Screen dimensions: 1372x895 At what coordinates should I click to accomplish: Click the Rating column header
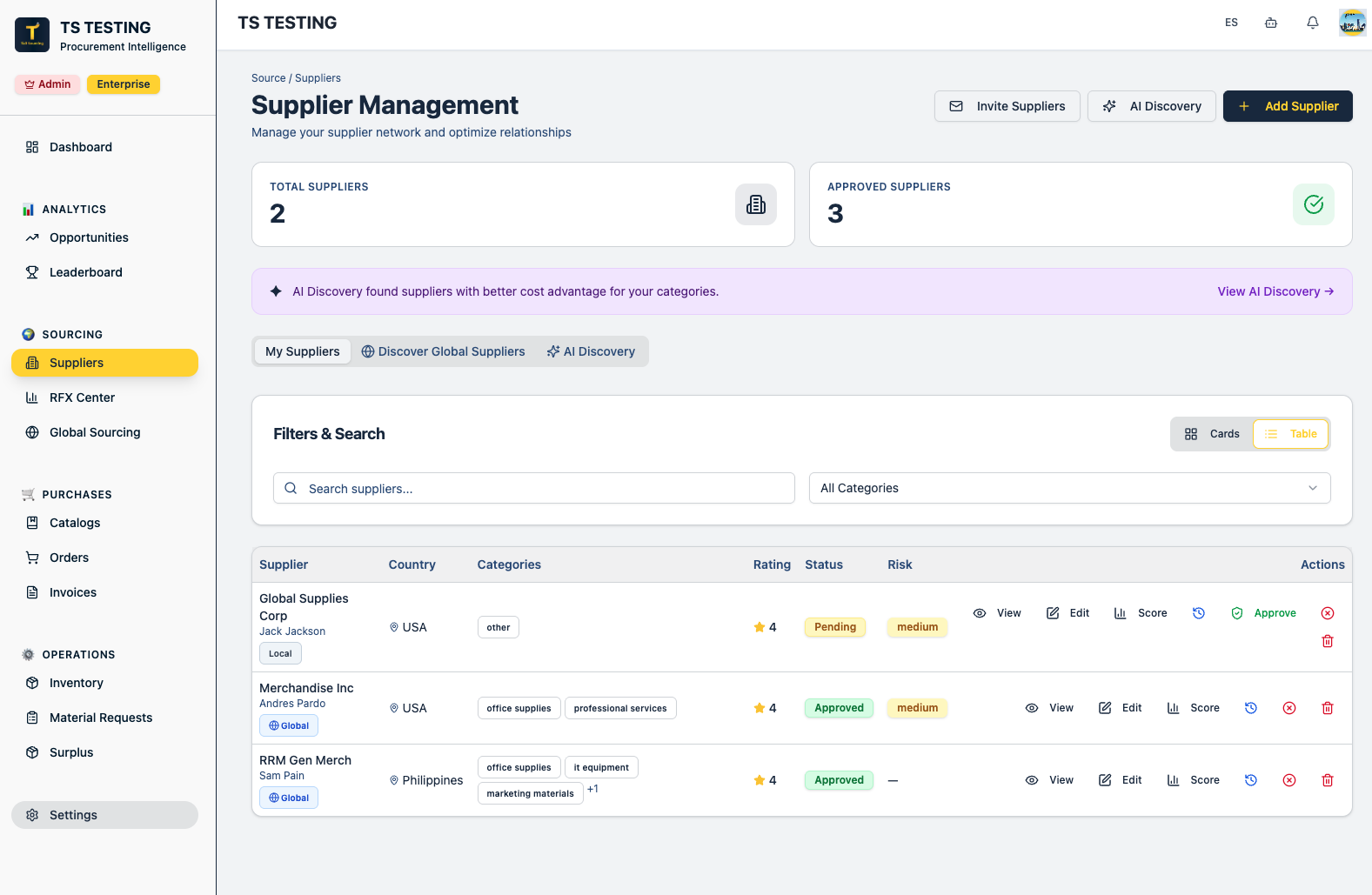coord(772,564)
